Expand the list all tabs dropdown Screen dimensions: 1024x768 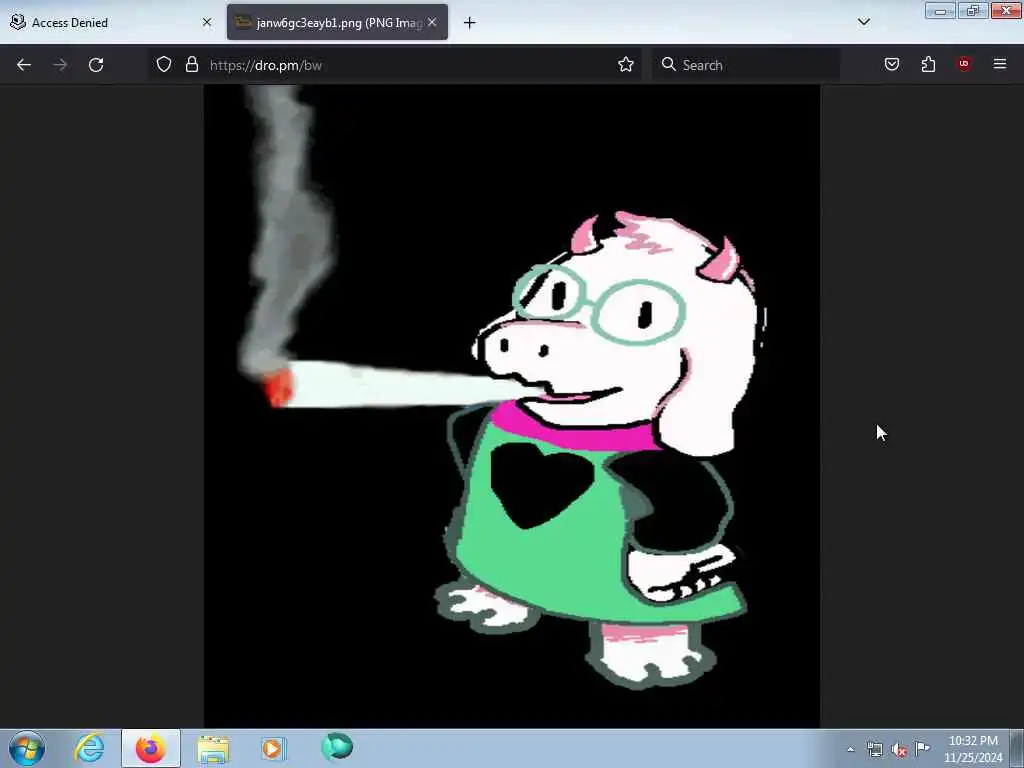pyautogui.click(x=863, y=22)
